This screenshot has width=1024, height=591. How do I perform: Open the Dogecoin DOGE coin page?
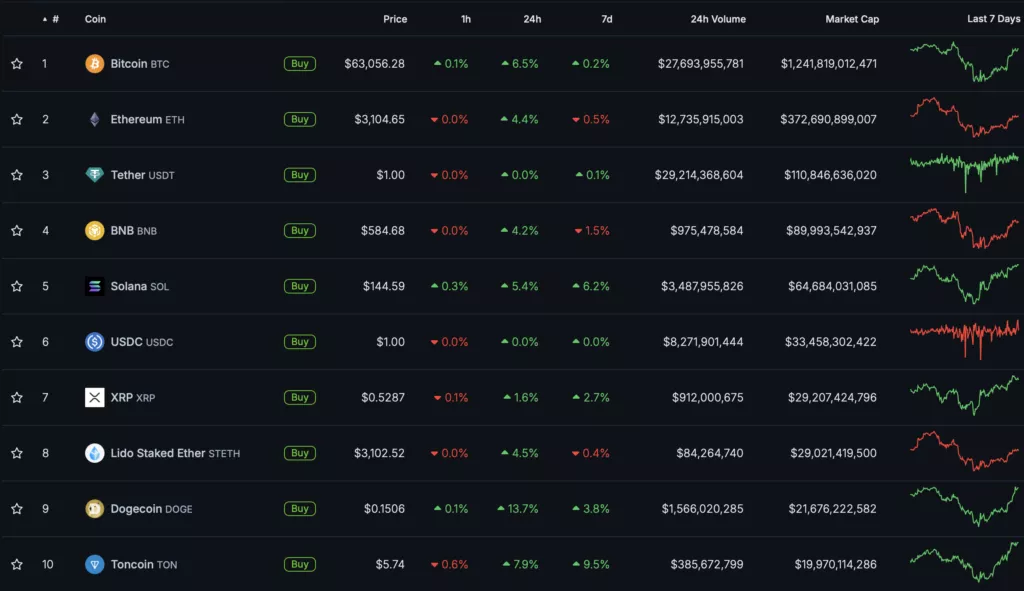[x=152, y=508]
